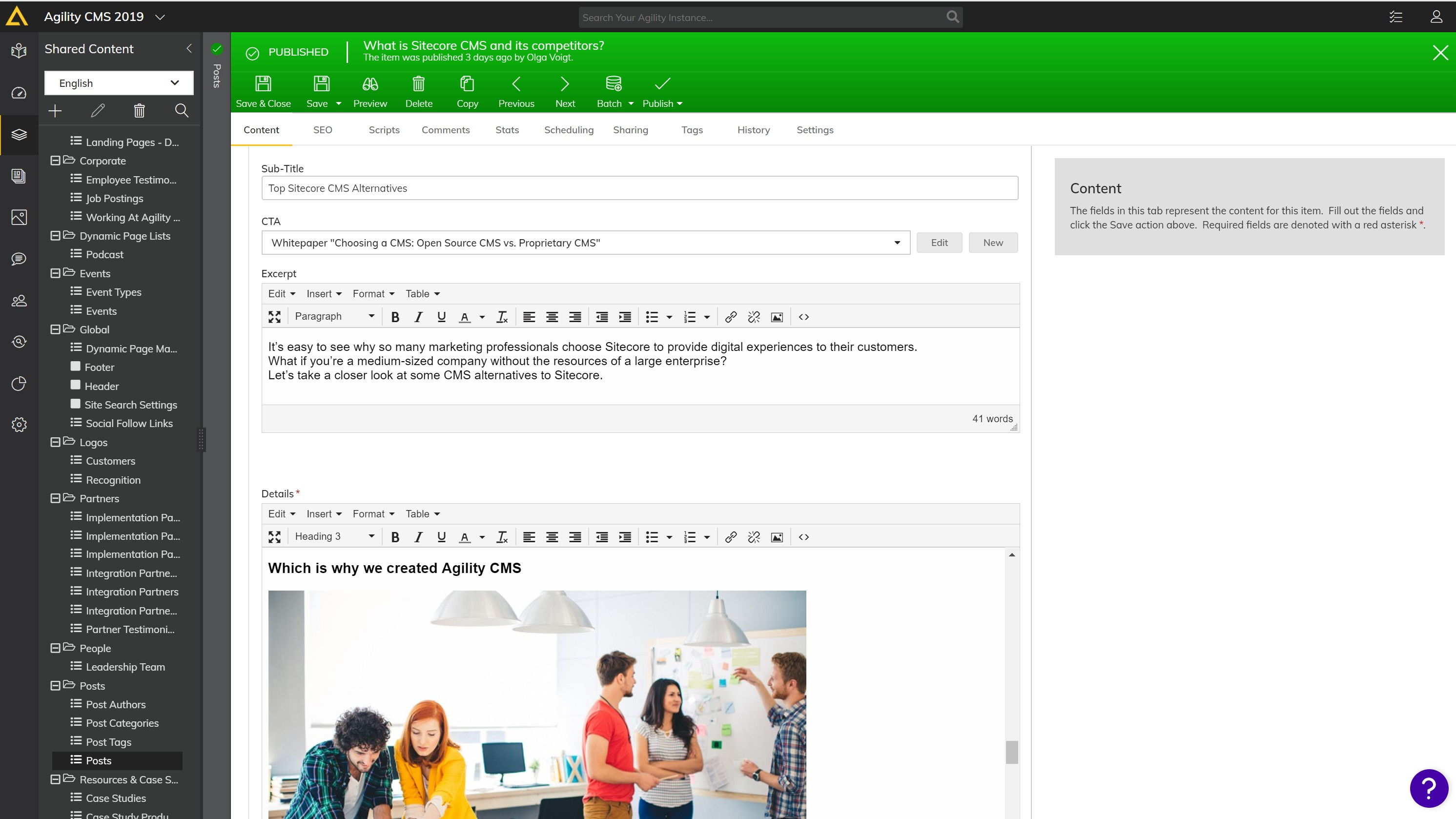The image size is (1456, 819).
Task: Open task list icon in top bar
Action: pyautogui.click(x=1395, y=17)
